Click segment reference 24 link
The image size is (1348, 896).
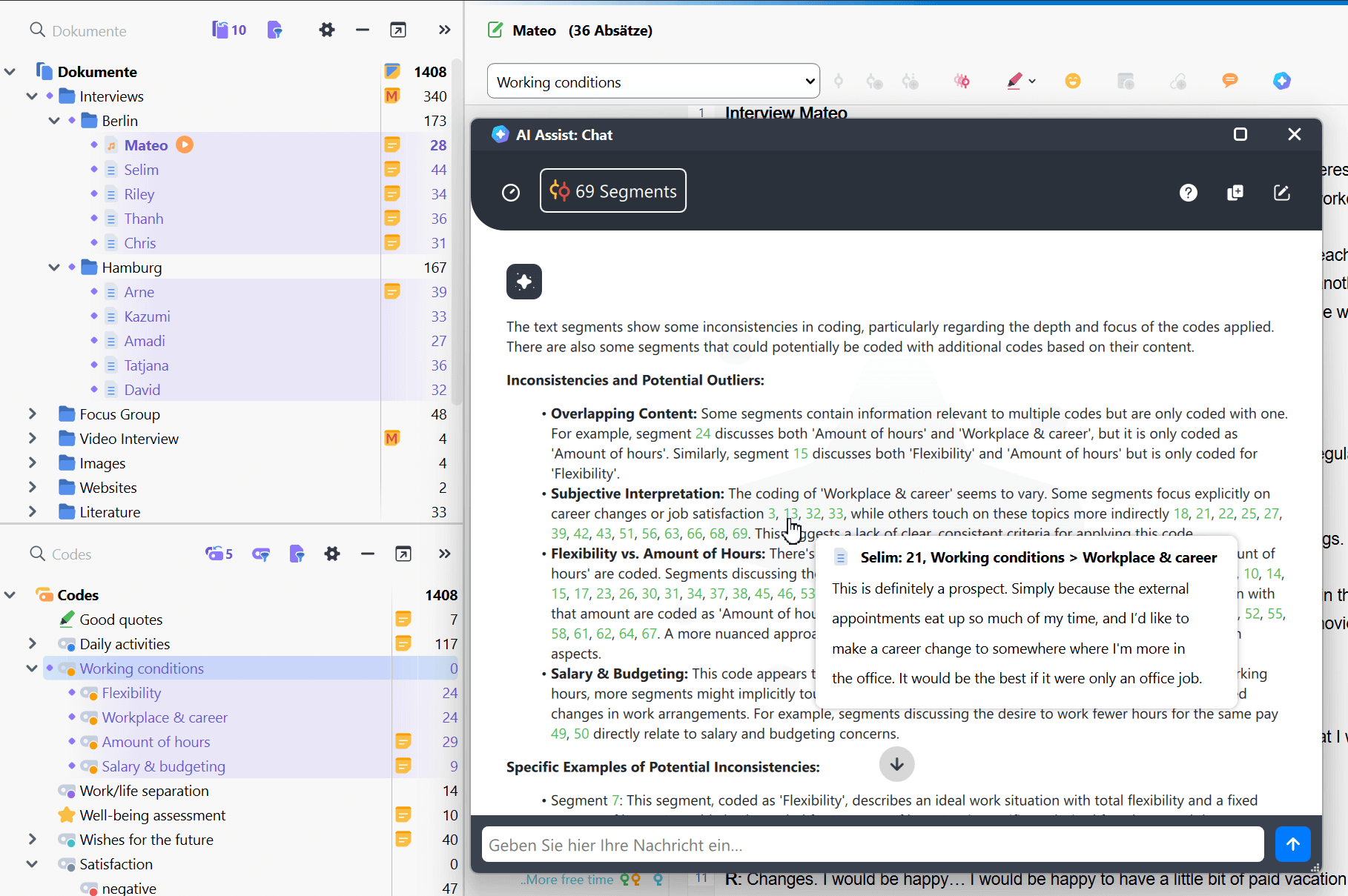(702, 434)
